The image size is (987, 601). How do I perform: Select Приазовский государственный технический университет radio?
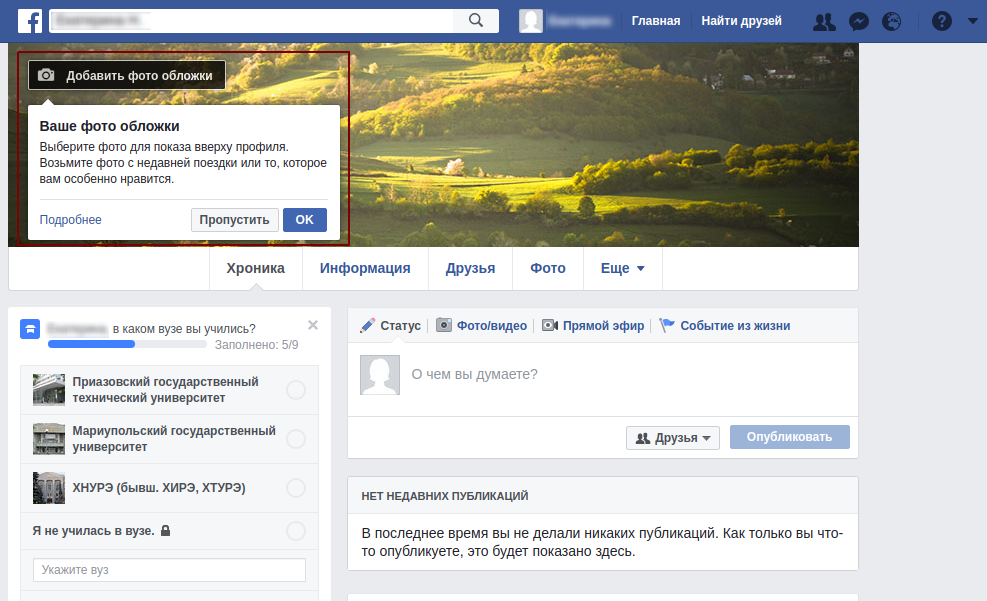(296, 390)
